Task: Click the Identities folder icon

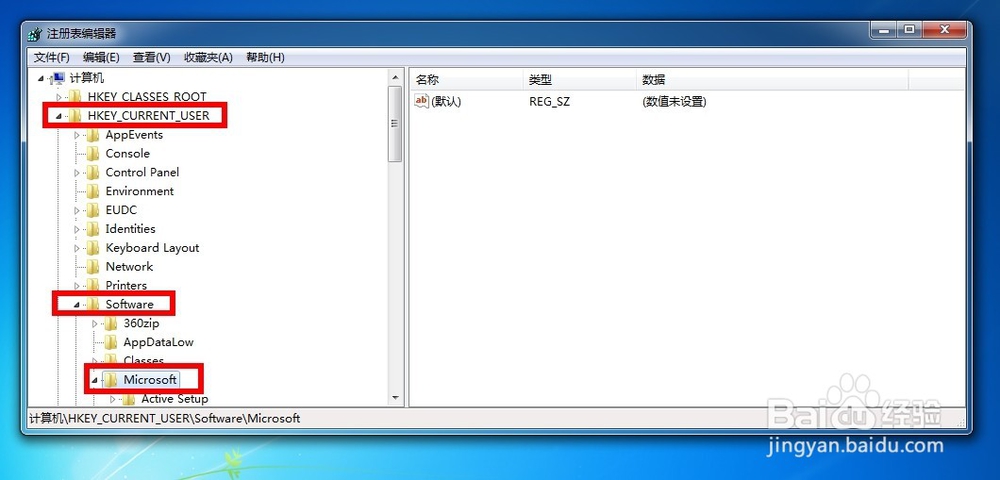Action: (93, 229)
